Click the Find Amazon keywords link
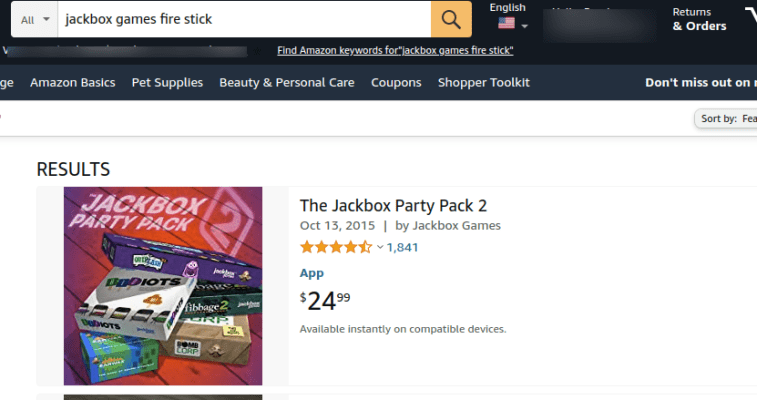The width and height of the screenshot is (757, 400). point(395,50)
